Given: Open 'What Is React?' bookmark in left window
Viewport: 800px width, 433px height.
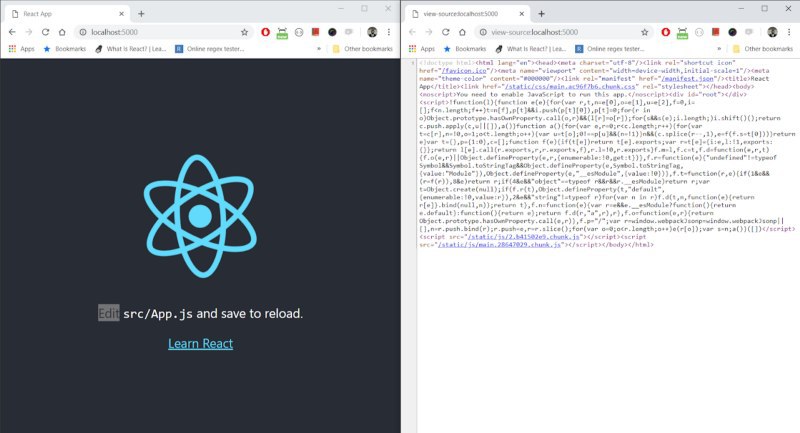Looking at the screenshot, I should pyautogui.click(x=131, y=49).
